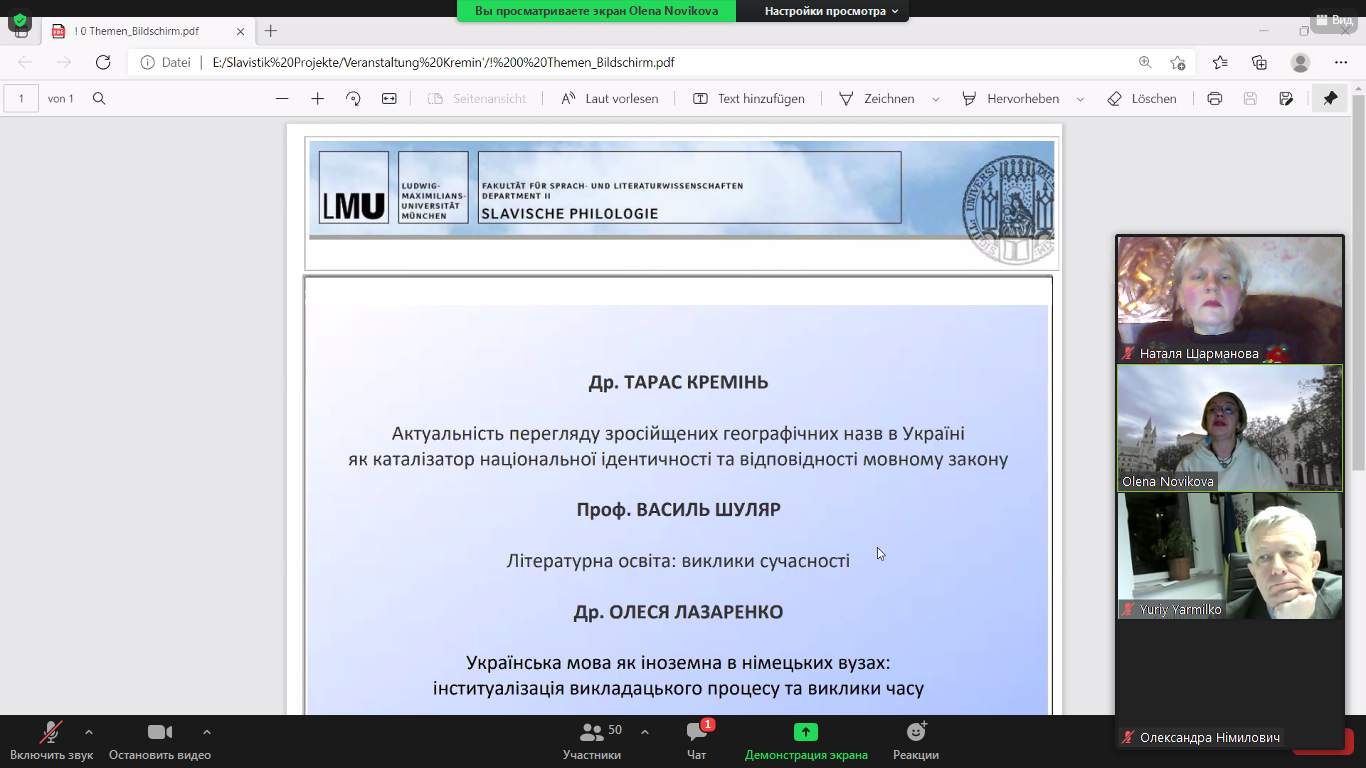
Task: Unmute the microphone with Включить звук
Action: click(51, 739)
